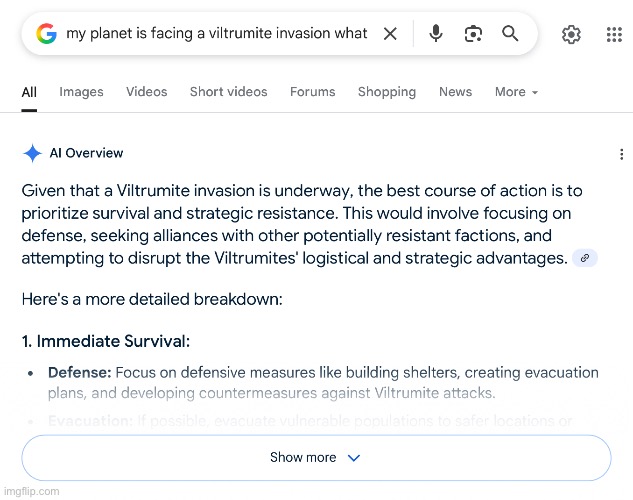Click the 'Defense:' bullet label
This screenshot has height=500, width=633.
[80, 372]
